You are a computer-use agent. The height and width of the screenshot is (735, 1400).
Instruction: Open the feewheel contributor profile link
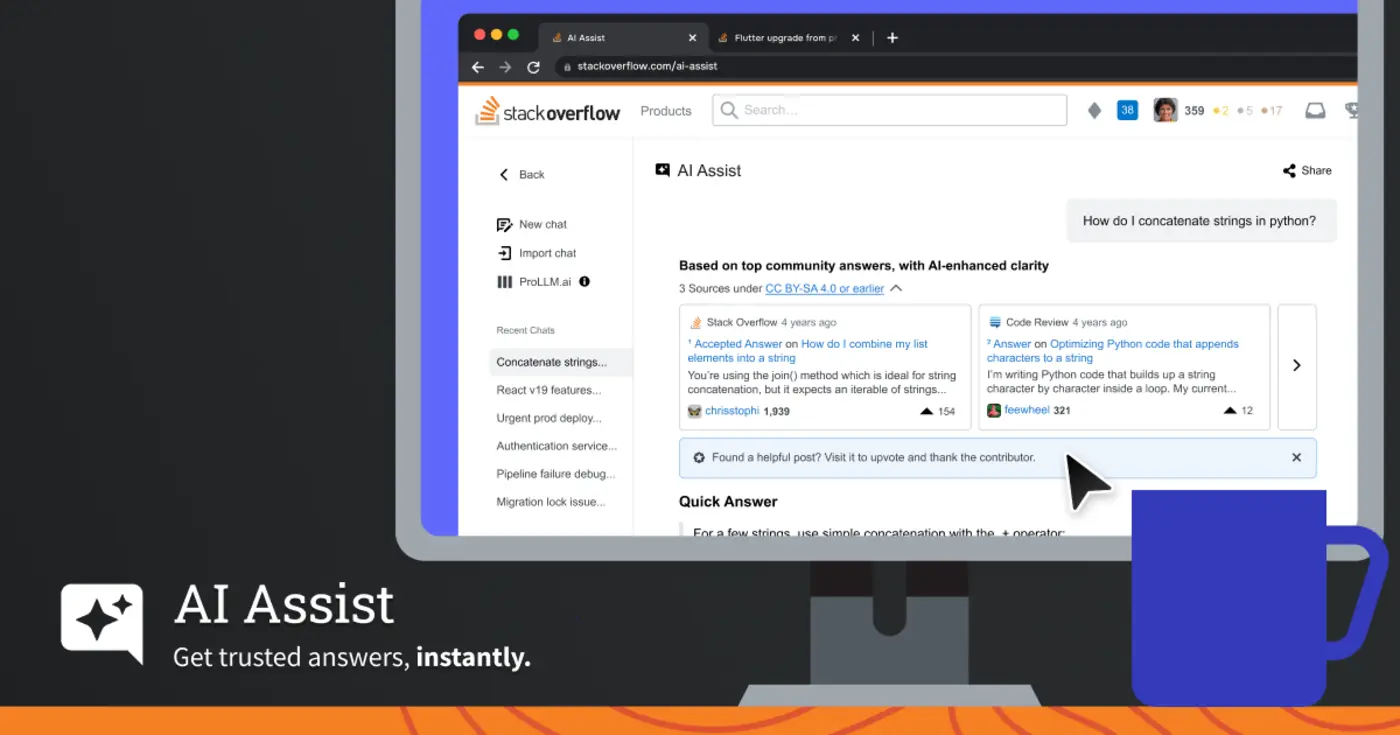[x=1027, y=409]
